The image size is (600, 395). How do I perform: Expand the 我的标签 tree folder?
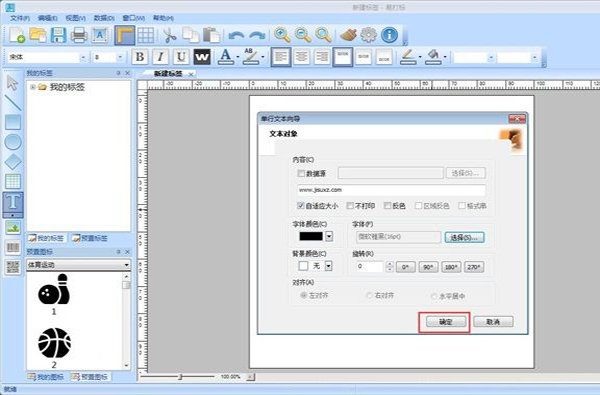click(33, 87)
